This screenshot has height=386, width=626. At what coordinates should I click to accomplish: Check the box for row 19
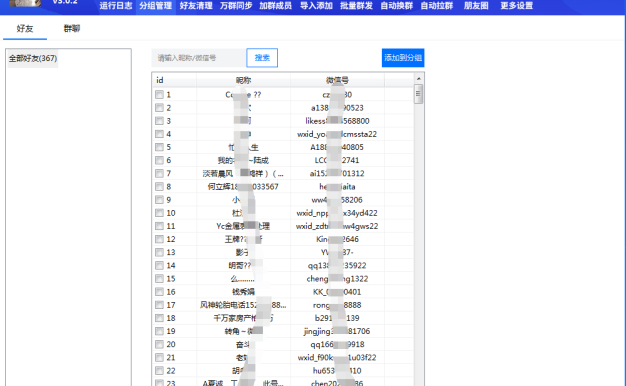click(159, 331)
